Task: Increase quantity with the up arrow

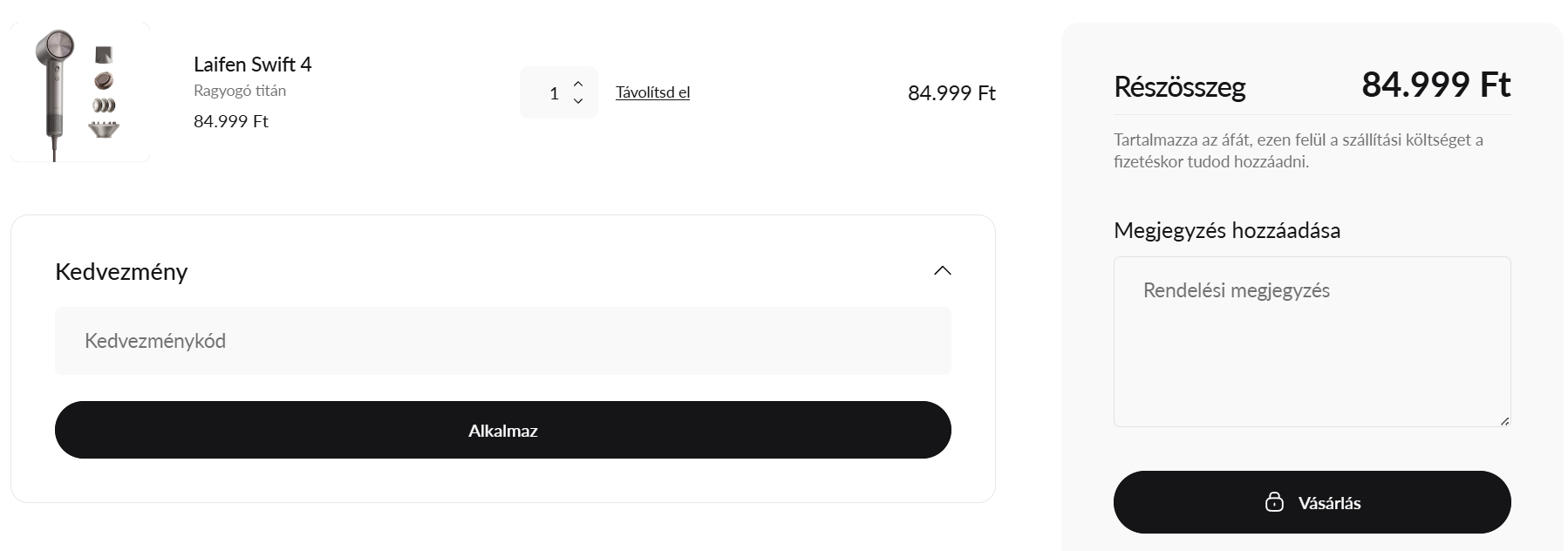Action: (x=578, y=84)
